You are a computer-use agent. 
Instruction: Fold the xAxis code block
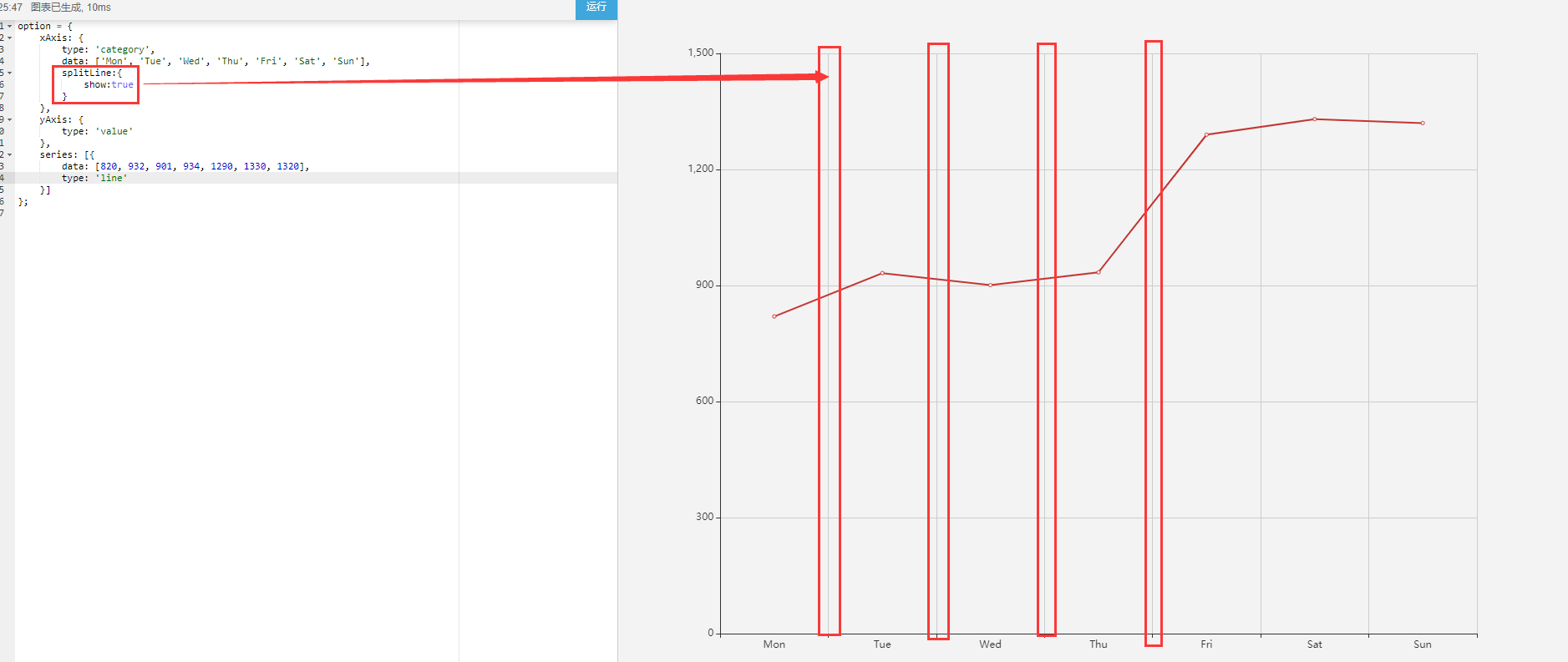10,38
